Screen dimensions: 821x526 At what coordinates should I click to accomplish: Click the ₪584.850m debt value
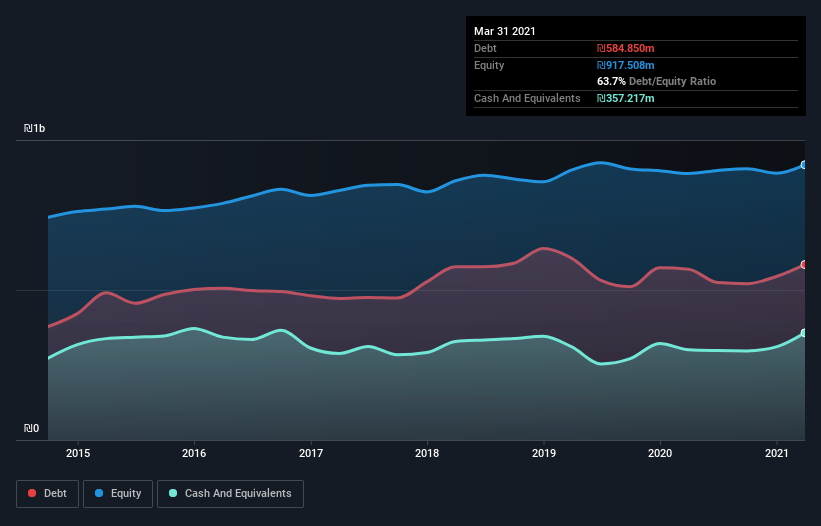click(x=626, y=48)
